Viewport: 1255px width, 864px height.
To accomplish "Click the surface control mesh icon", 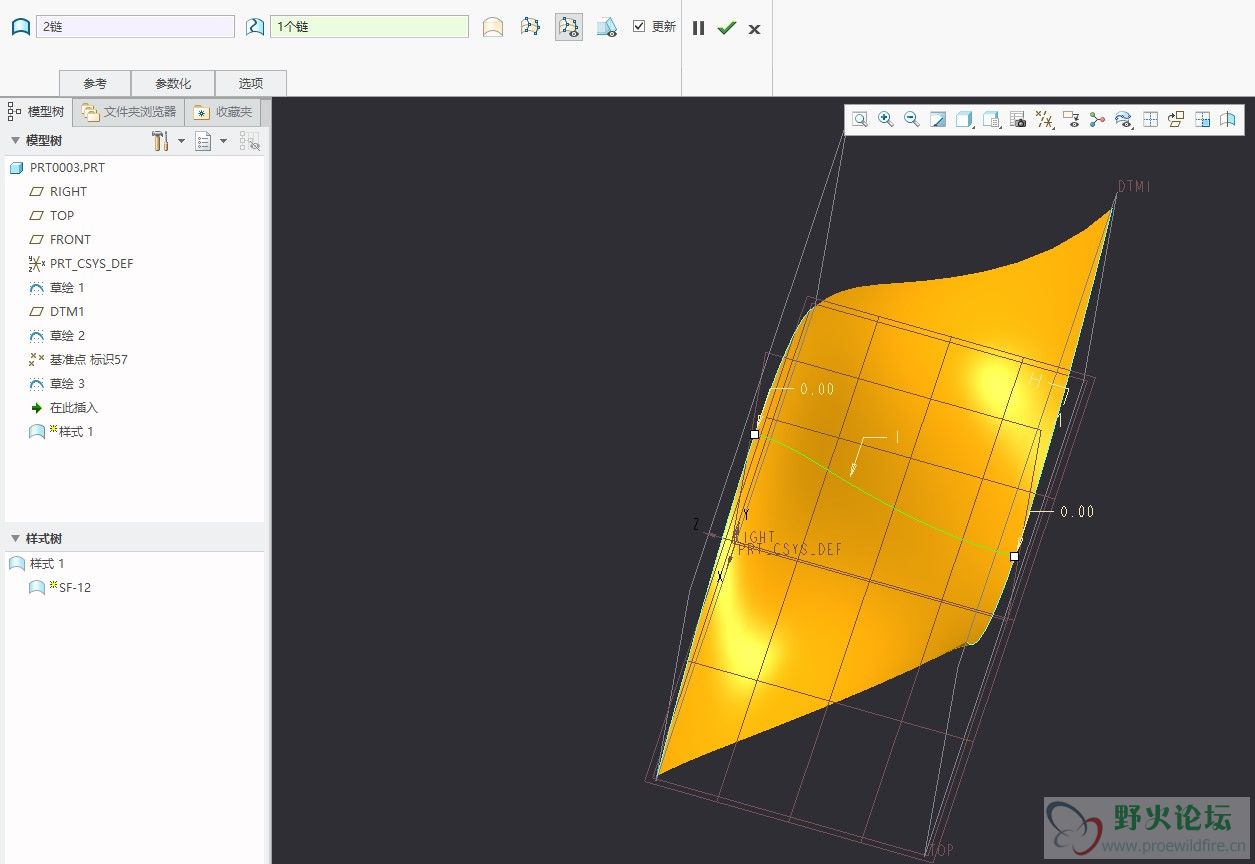I will (x=493, y=27).
